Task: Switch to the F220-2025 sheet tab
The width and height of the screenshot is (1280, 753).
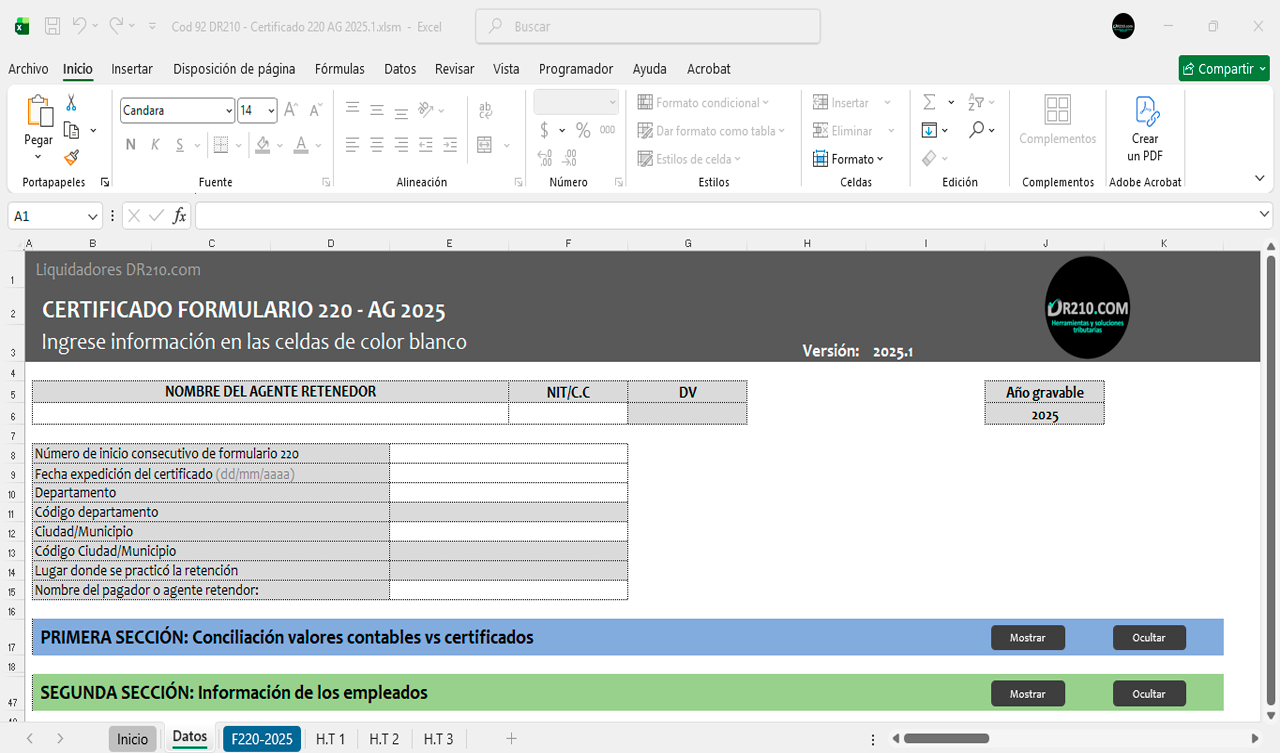Action: [x=261, y=739]
